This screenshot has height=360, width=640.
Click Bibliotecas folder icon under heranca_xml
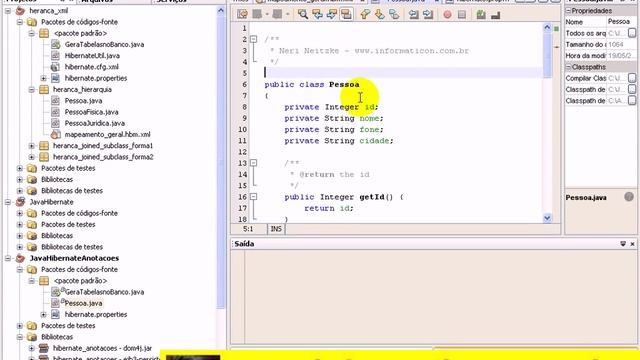tap(32, 179)
